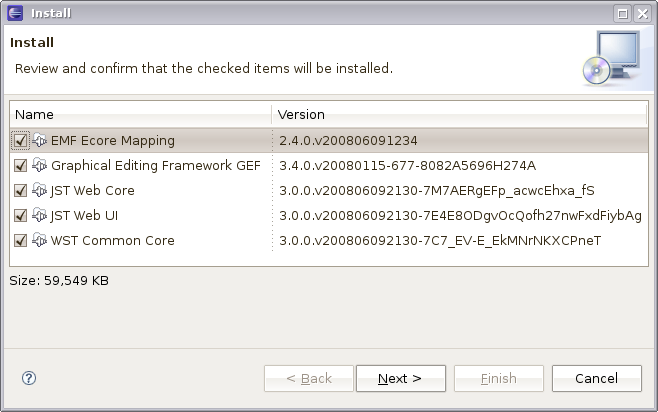
Task: Maximize the Install dialog window
Action: tap(622, 13)
